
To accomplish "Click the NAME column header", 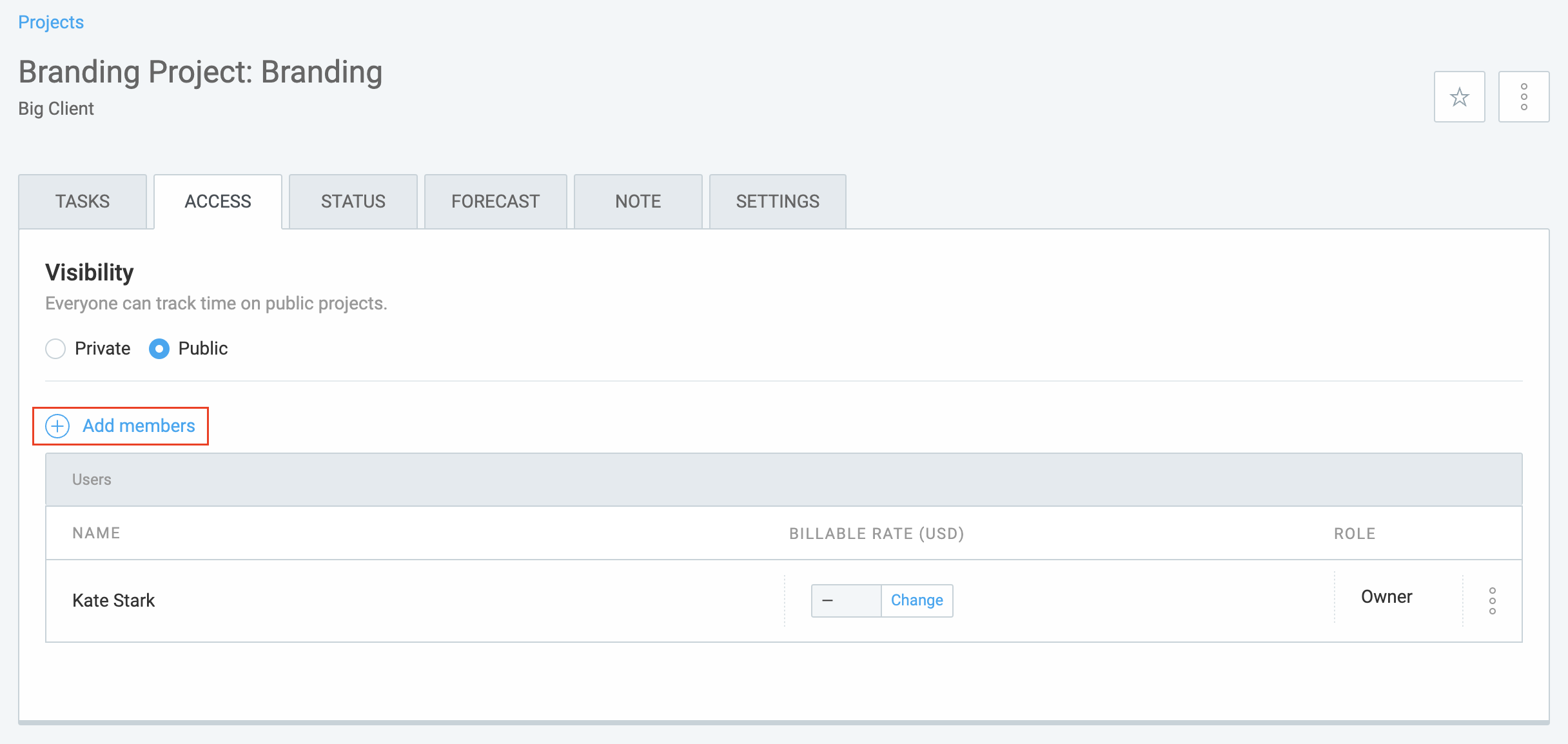I will [96, 533].
